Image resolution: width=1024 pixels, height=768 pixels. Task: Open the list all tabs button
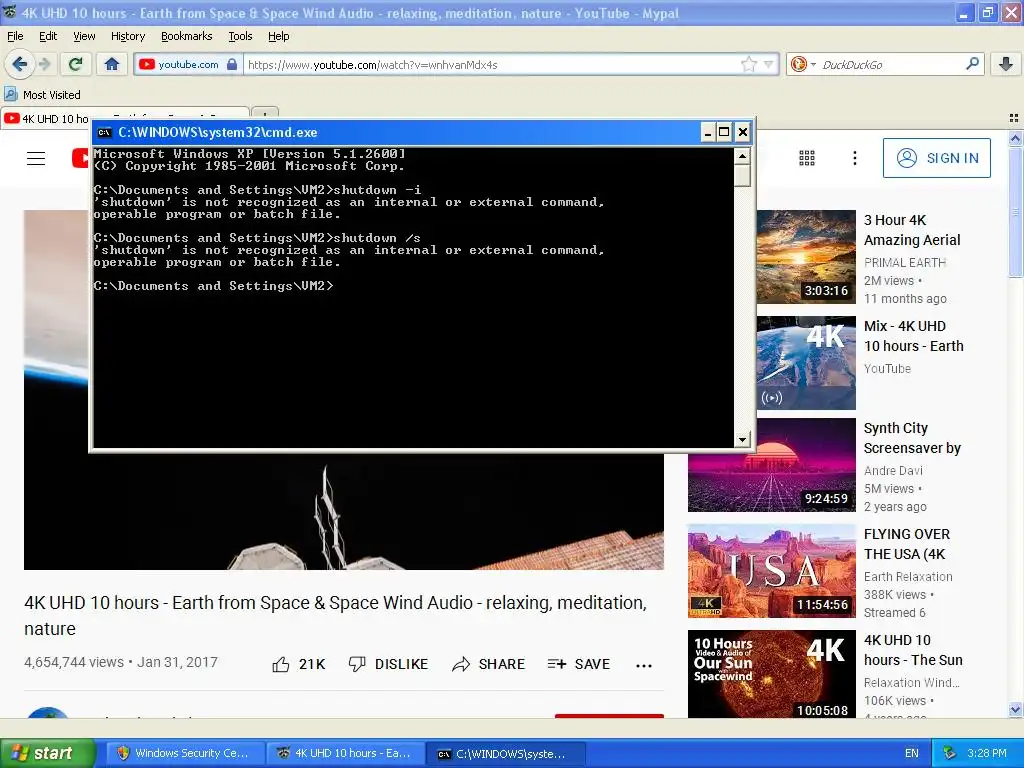point(1014,118)
